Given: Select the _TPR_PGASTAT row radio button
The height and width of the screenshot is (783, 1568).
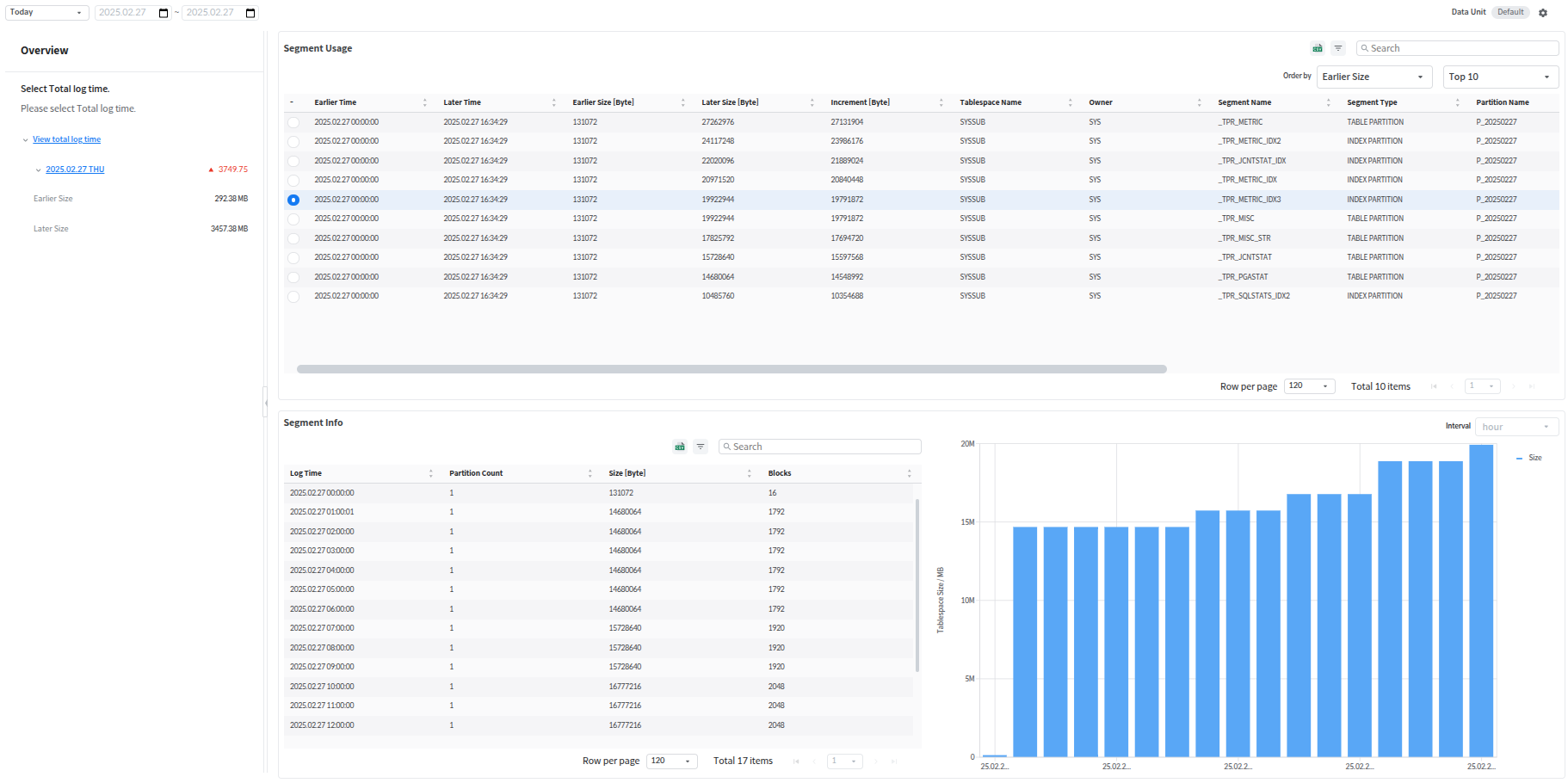Looking at the screenshot, I should pos(293,277).
